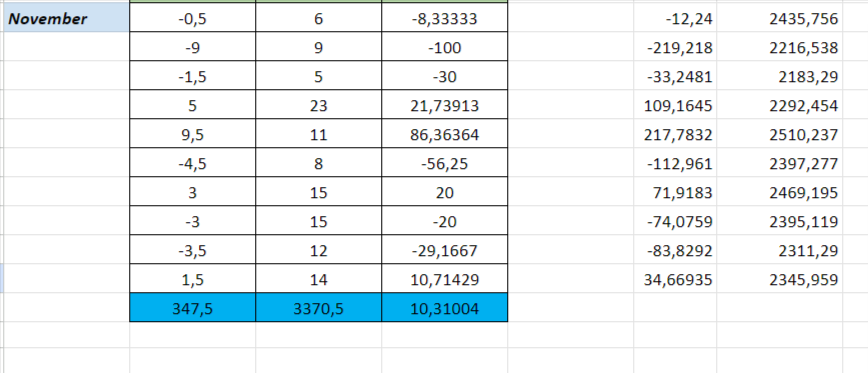Click the -83,8292 value

pyautogui.click(x=675, y=250)
